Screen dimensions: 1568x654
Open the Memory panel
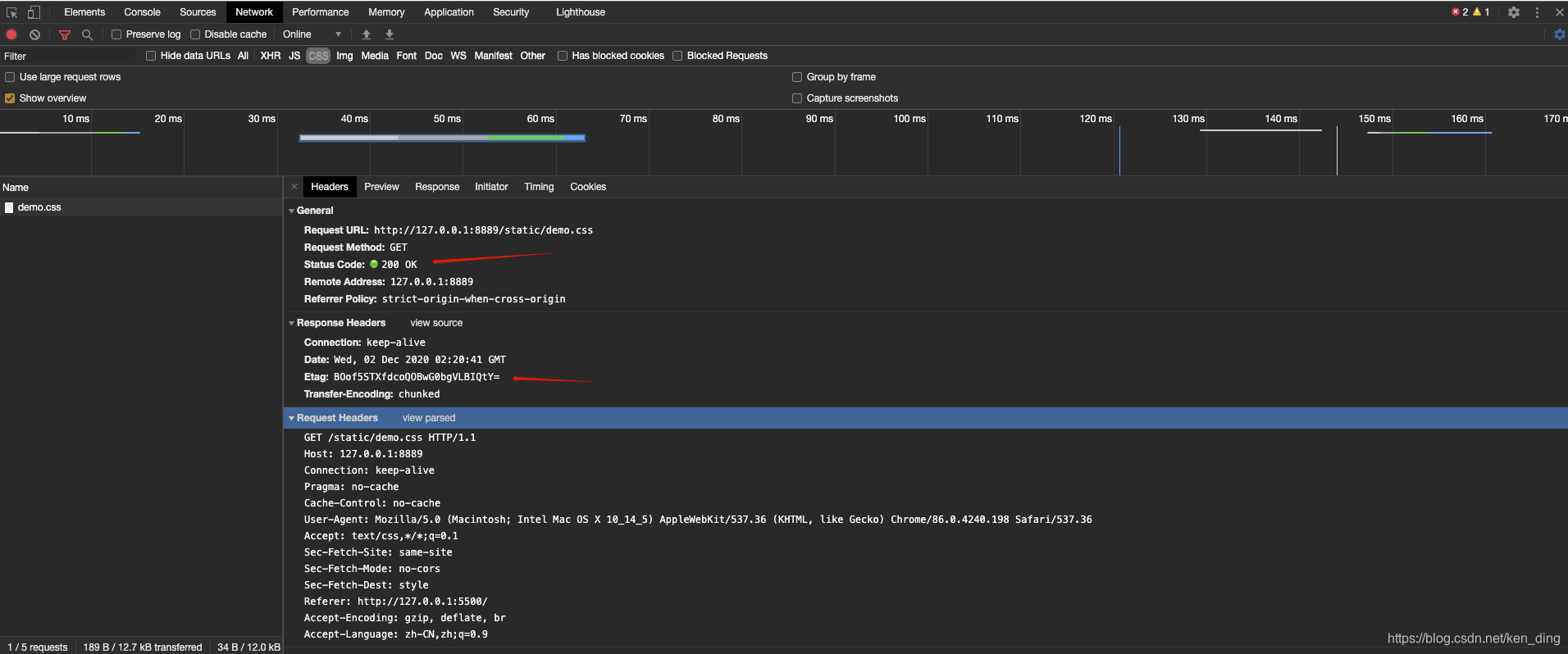[x=386, y=12]
